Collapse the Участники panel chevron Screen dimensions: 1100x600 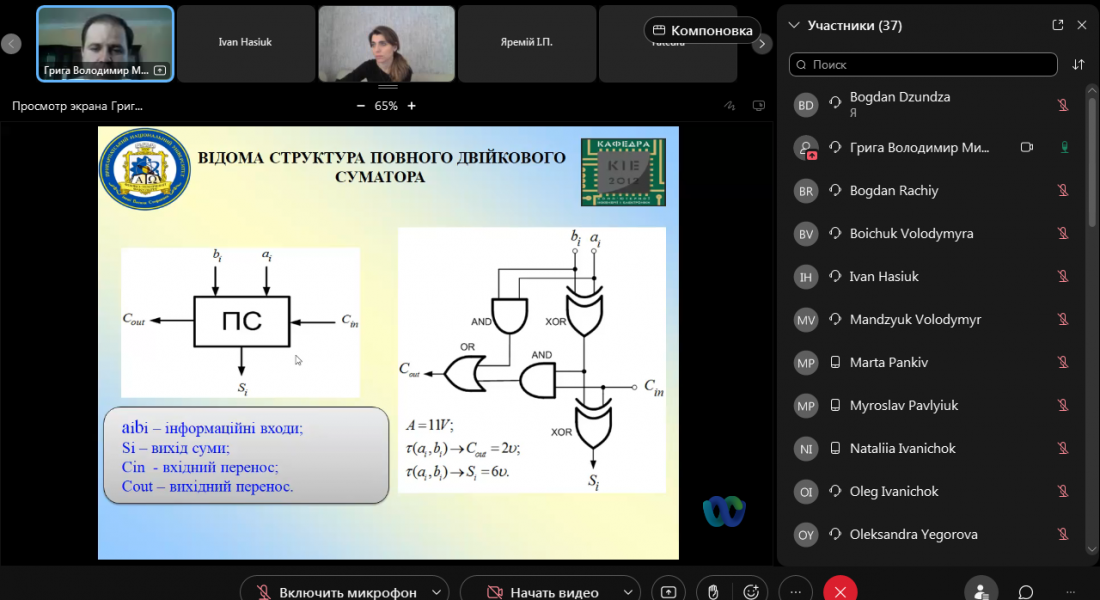click(794, 26)
